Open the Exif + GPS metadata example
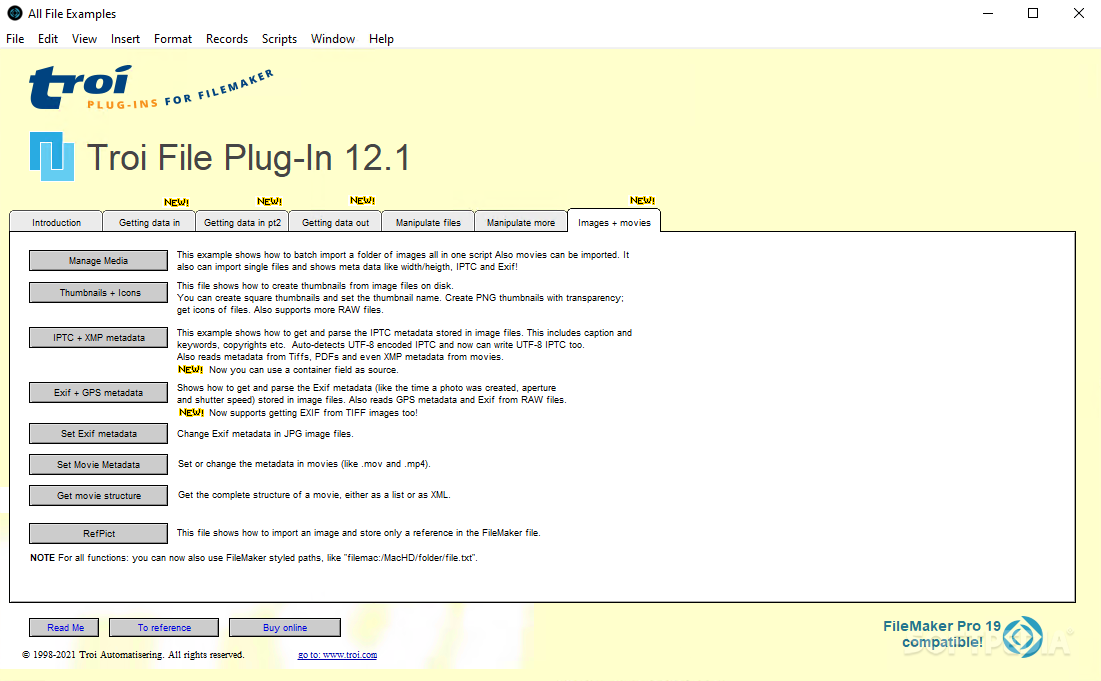 [x=98, y=392]
